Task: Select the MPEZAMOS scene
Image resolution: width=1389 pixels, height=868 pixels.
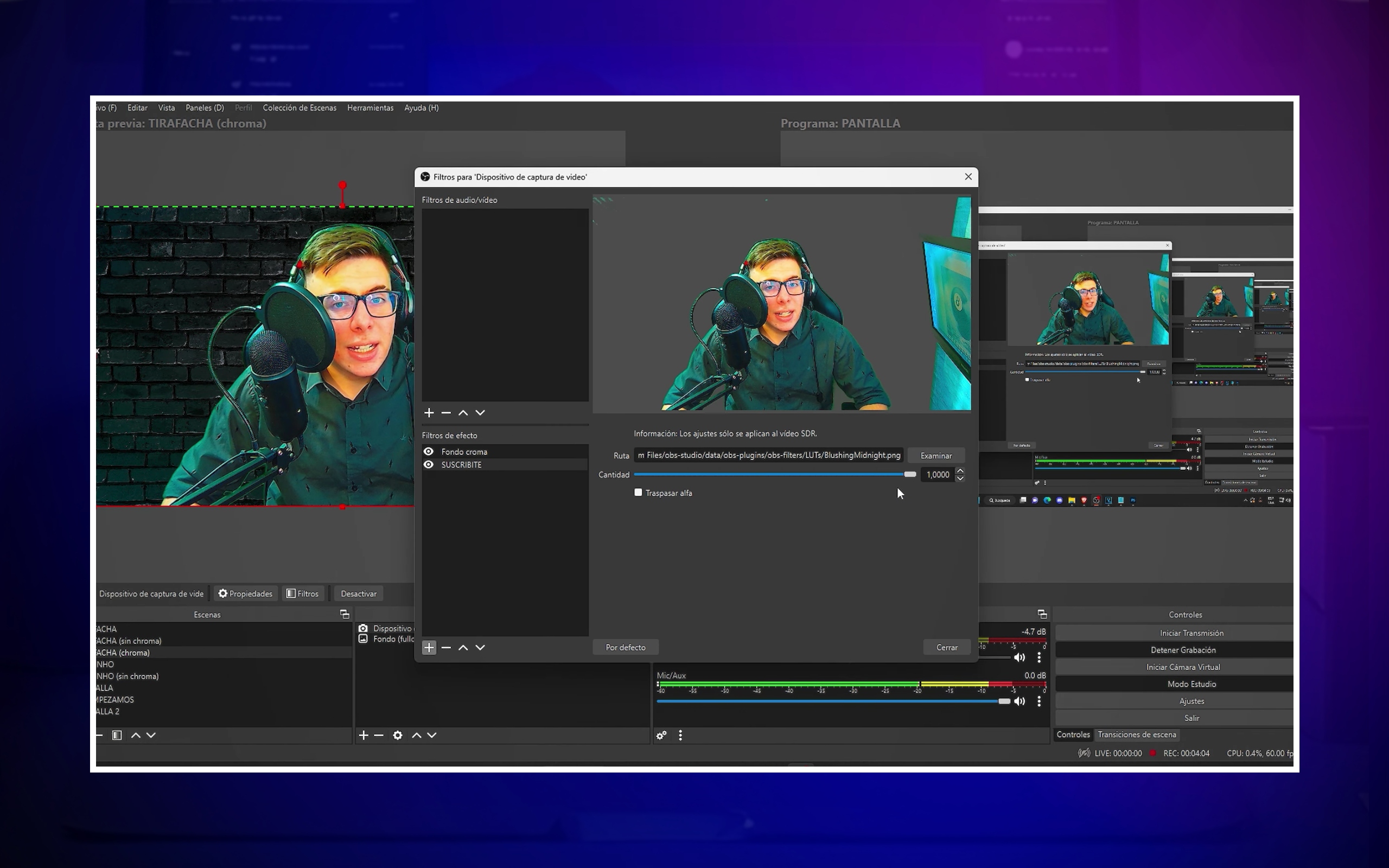Action: [224, 700]
